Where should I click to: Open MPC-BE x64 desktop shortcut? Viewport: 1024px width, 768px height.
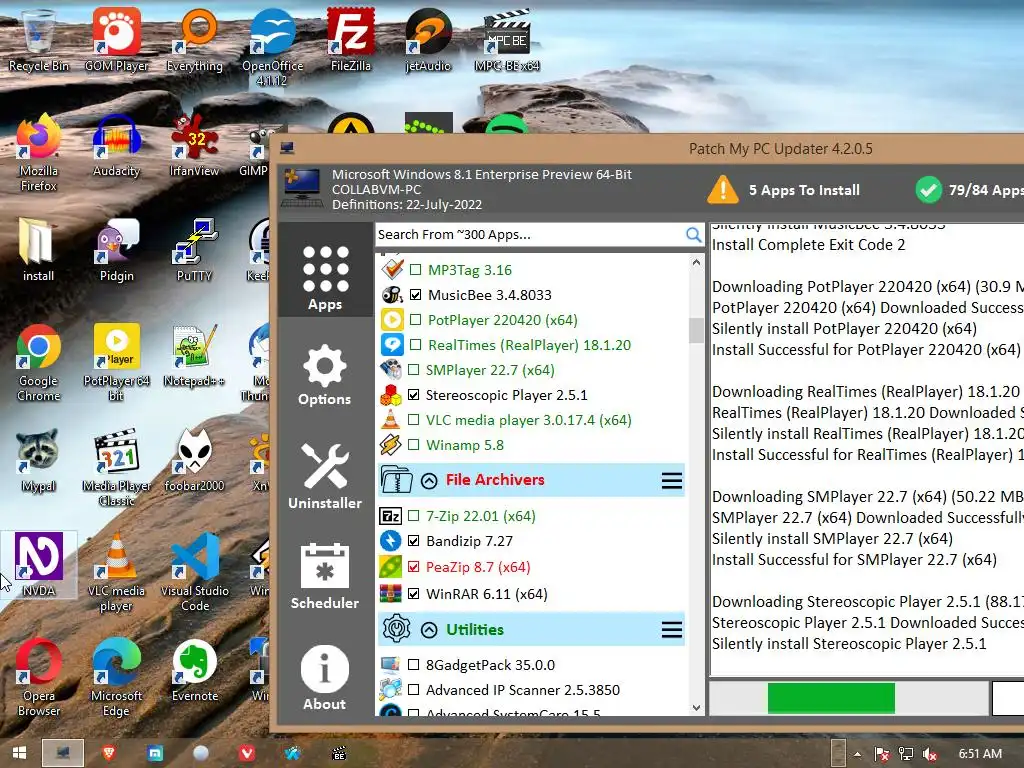tap(507, 40)
